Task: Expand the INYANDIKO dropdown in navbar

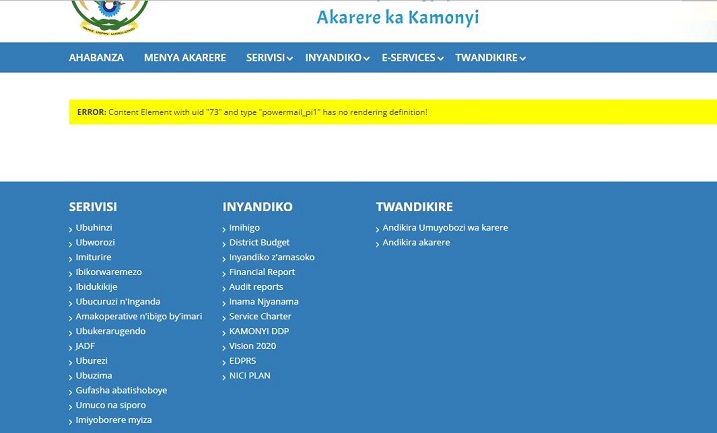Action: click(x=337, y=58)
